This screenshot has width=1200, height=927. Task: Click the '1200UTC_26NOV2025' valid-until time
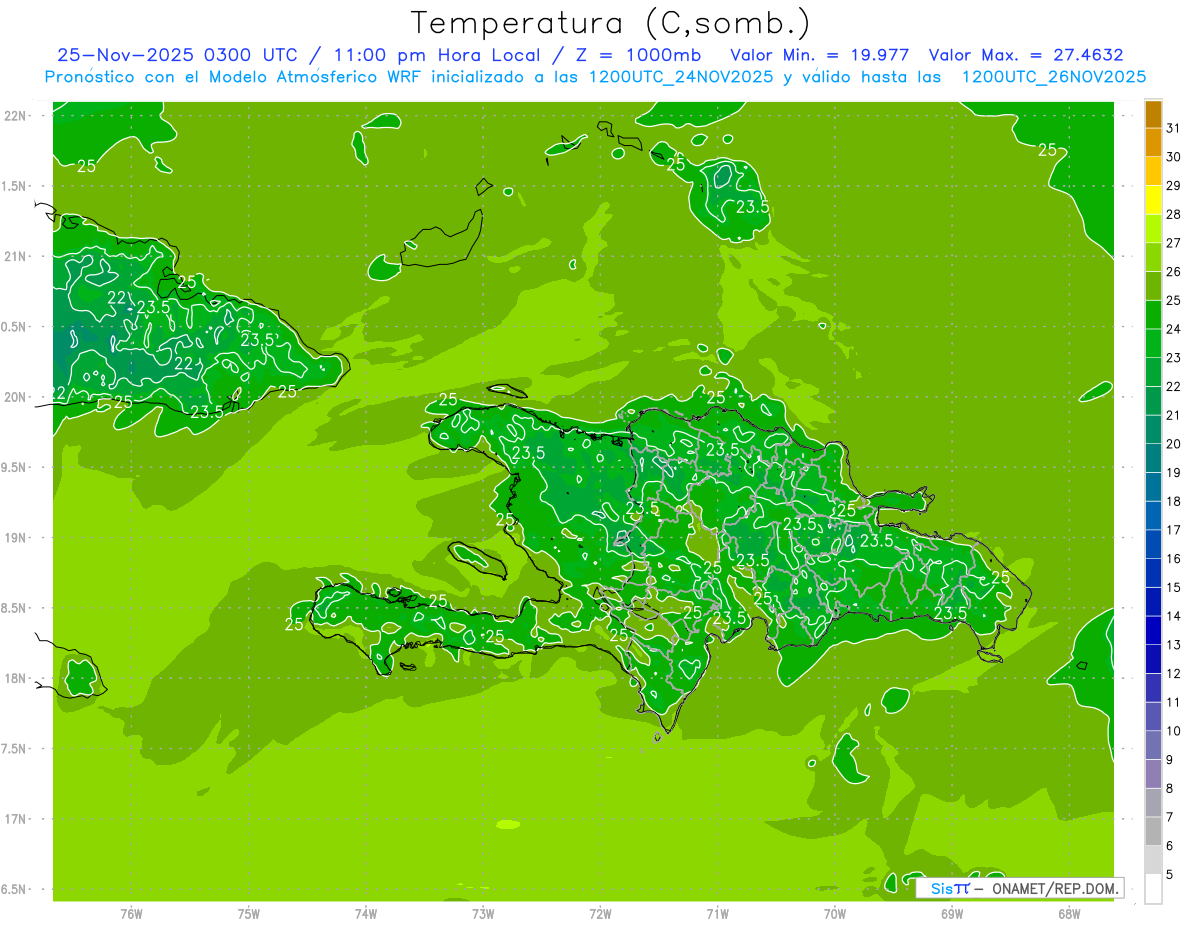click(1054, 76)
